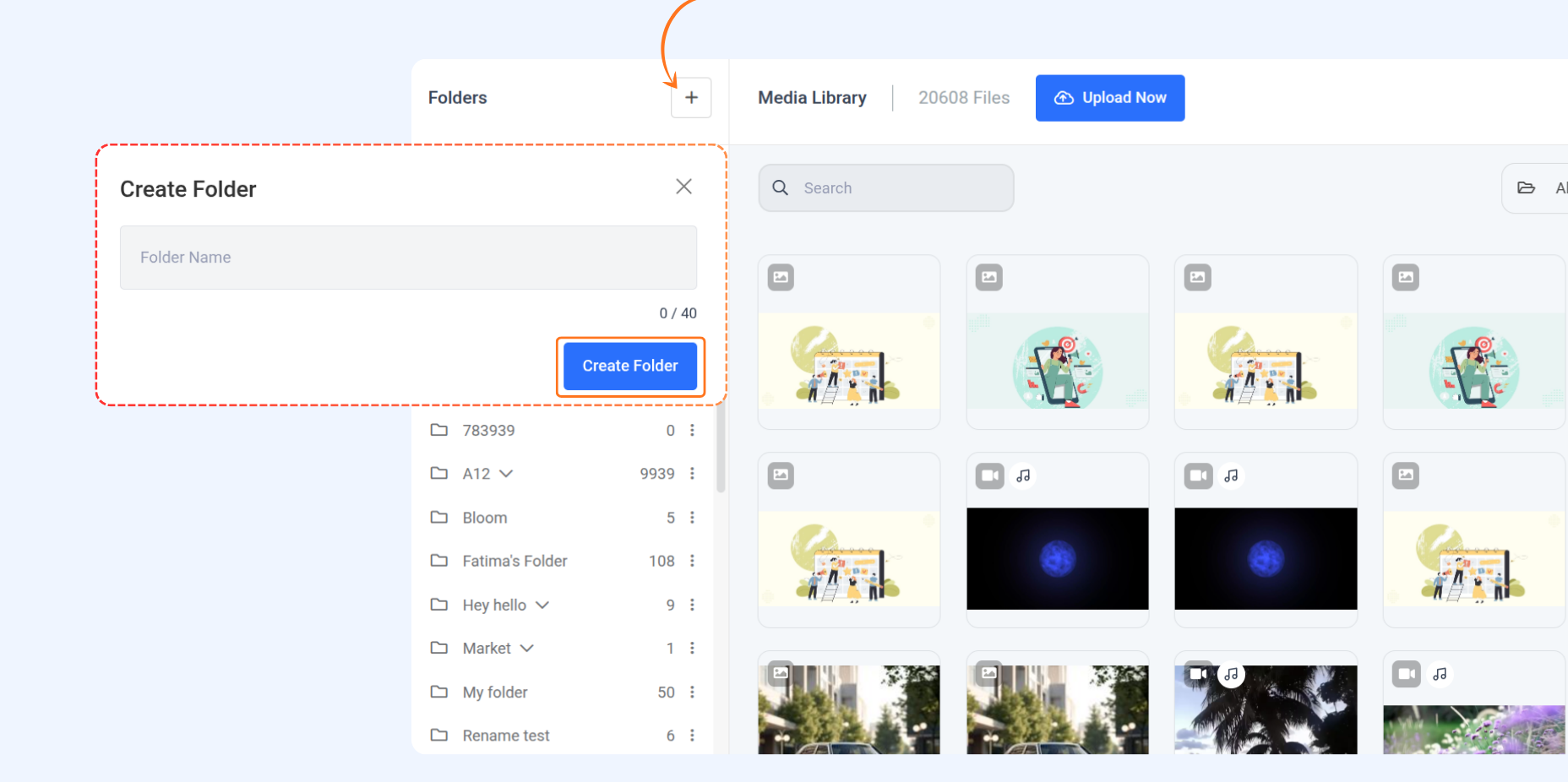
Task: Open the Bloom folder
Action: (x=485, y=518)
